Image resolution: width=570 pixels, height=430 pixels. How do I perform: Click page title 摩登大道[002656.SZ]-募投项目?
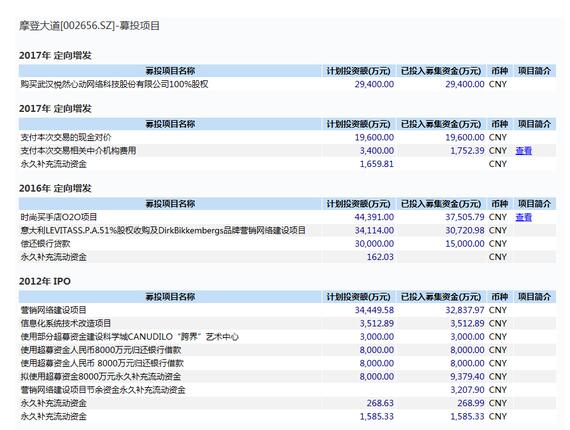[x=89, y=26]
